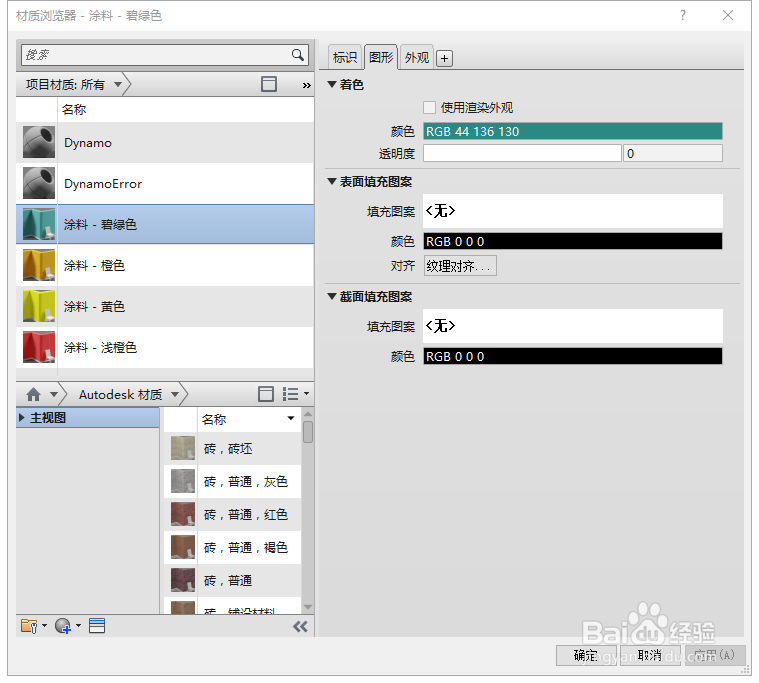This screenshot has height=683, width=759.
Task: Collapse the 着色 section
Action: [x=332, y=84]
